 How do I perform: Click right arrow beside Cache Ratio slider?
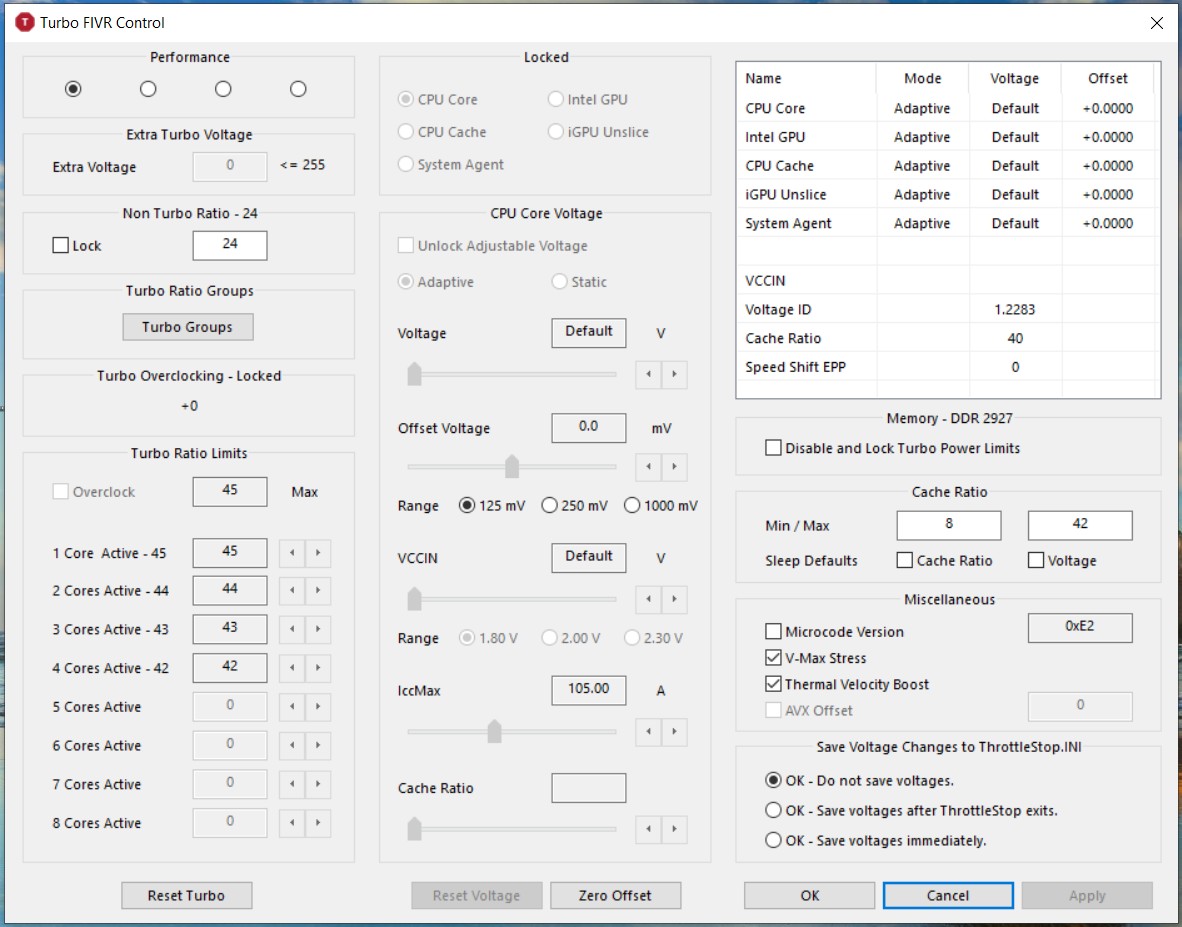pos(675,829)
